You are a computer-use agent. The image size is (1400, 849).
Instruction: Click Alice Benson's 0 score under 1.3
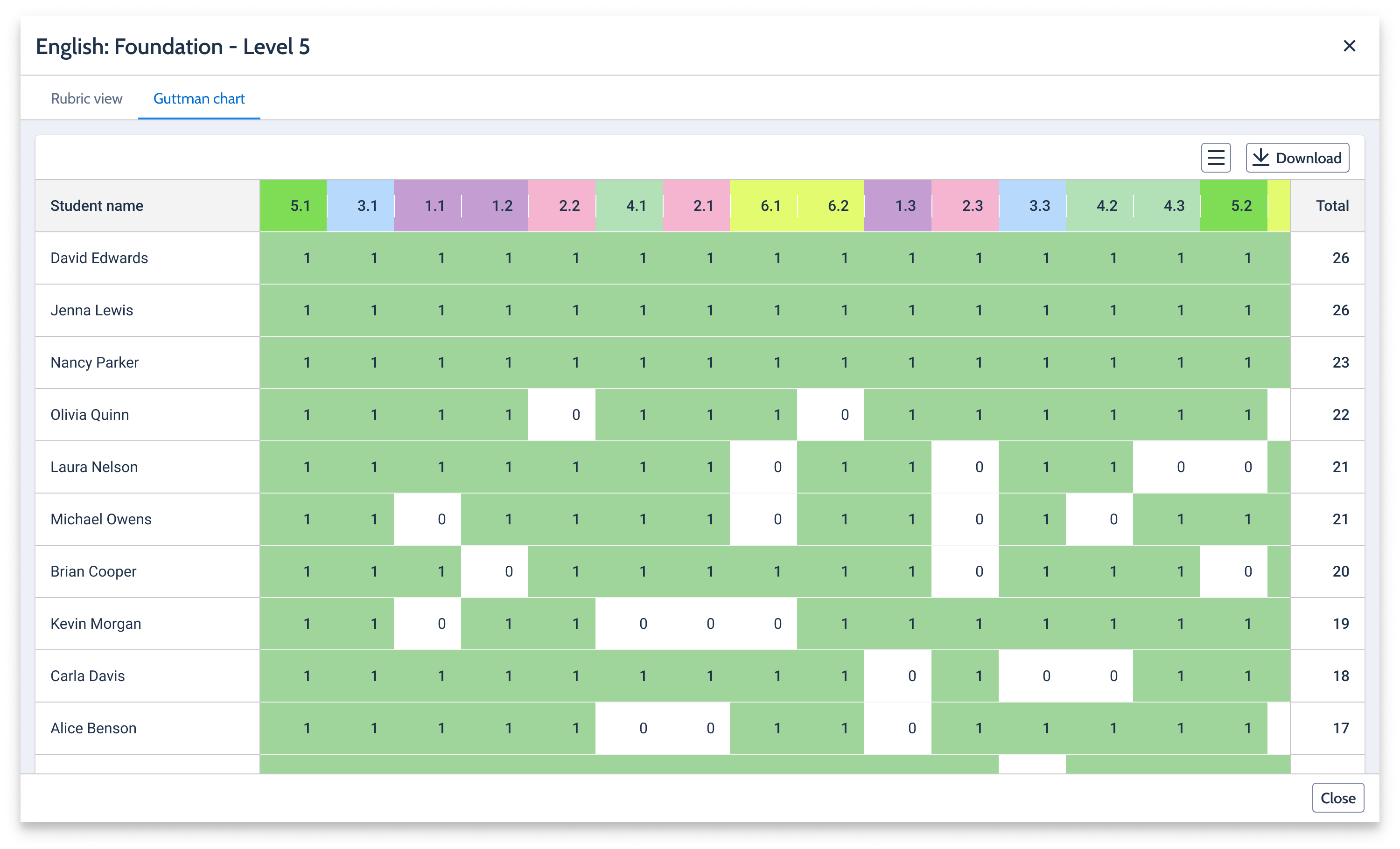tap(898, 728)
